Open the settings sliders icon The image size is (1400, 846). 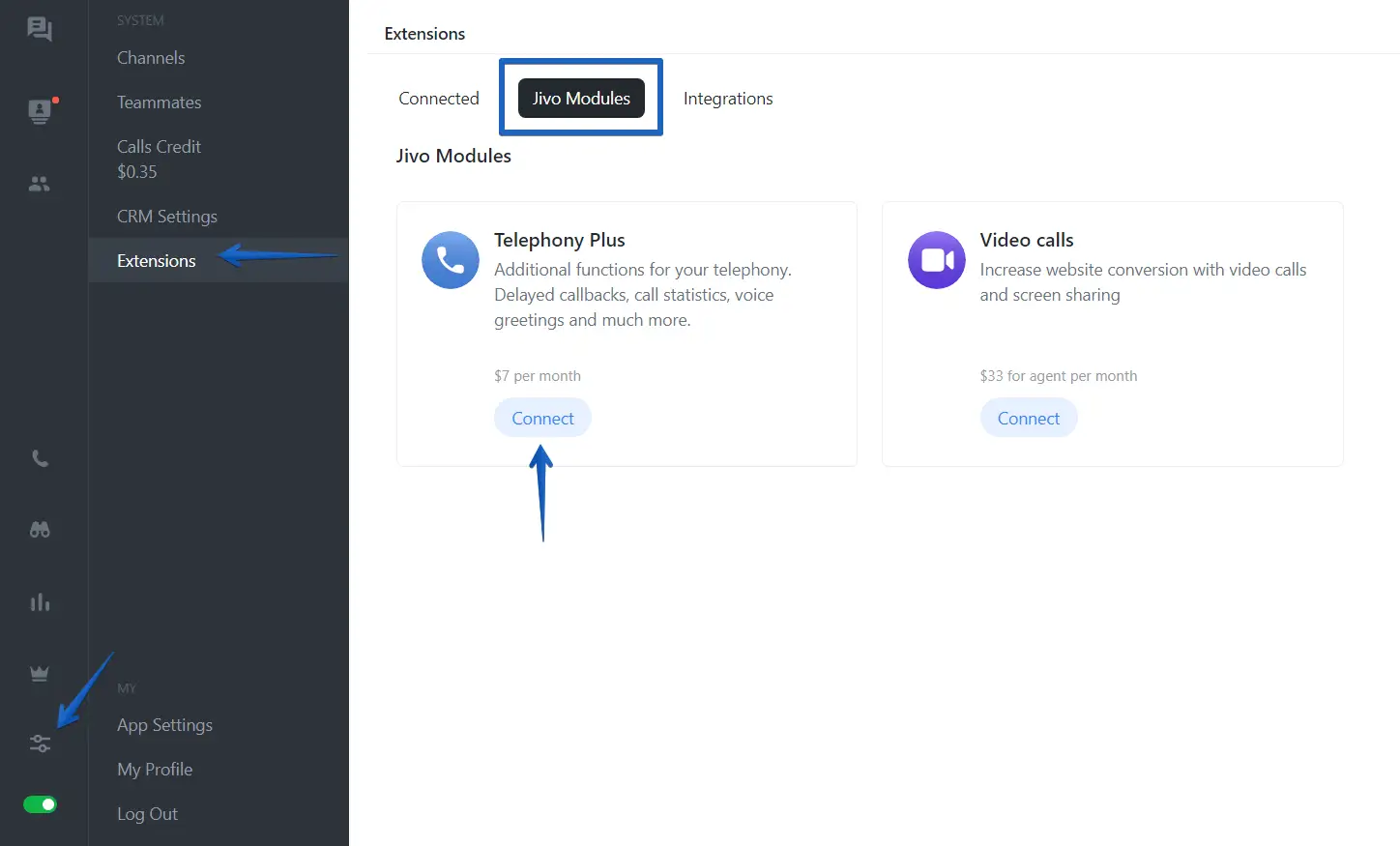point(40,744)
